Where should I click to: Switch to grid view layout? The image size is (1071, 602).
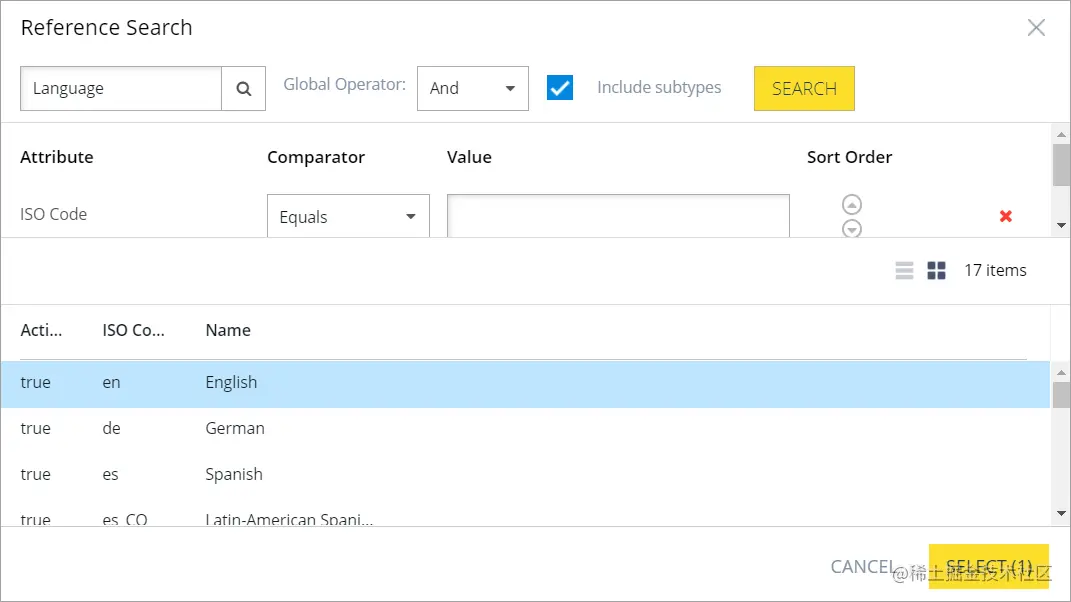coord(936,270)
